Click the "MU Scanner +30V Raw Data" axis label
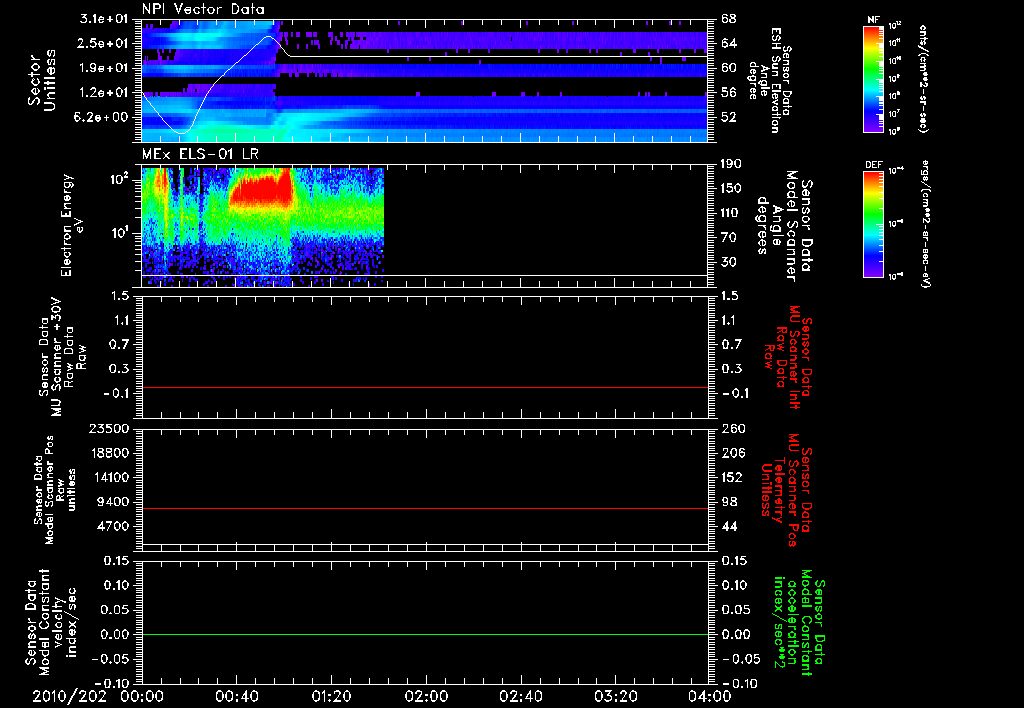Viewport: 1024px width, 708px height. (x=62, y=357)
